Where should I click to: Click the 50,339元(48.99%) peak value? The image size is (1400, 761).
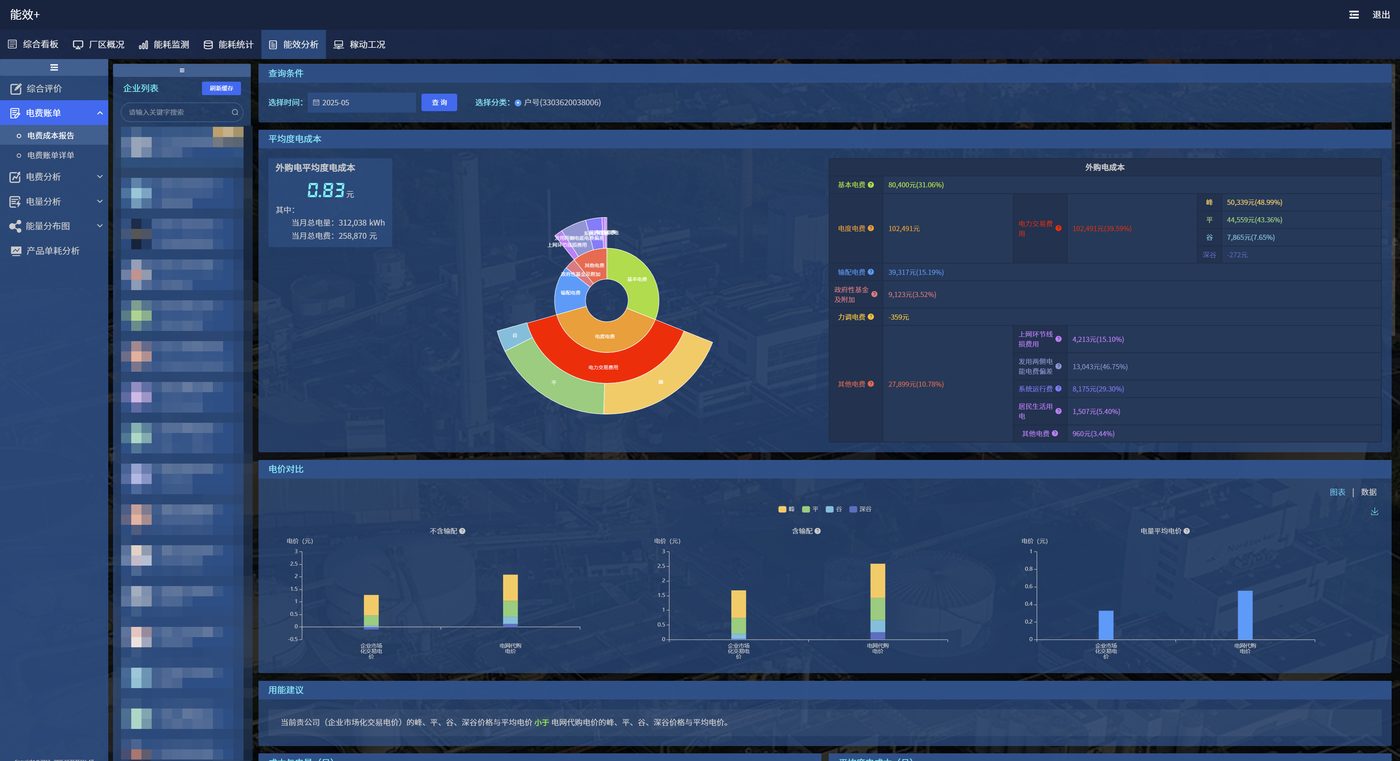pyautogui.click(x=1255, y=202)
